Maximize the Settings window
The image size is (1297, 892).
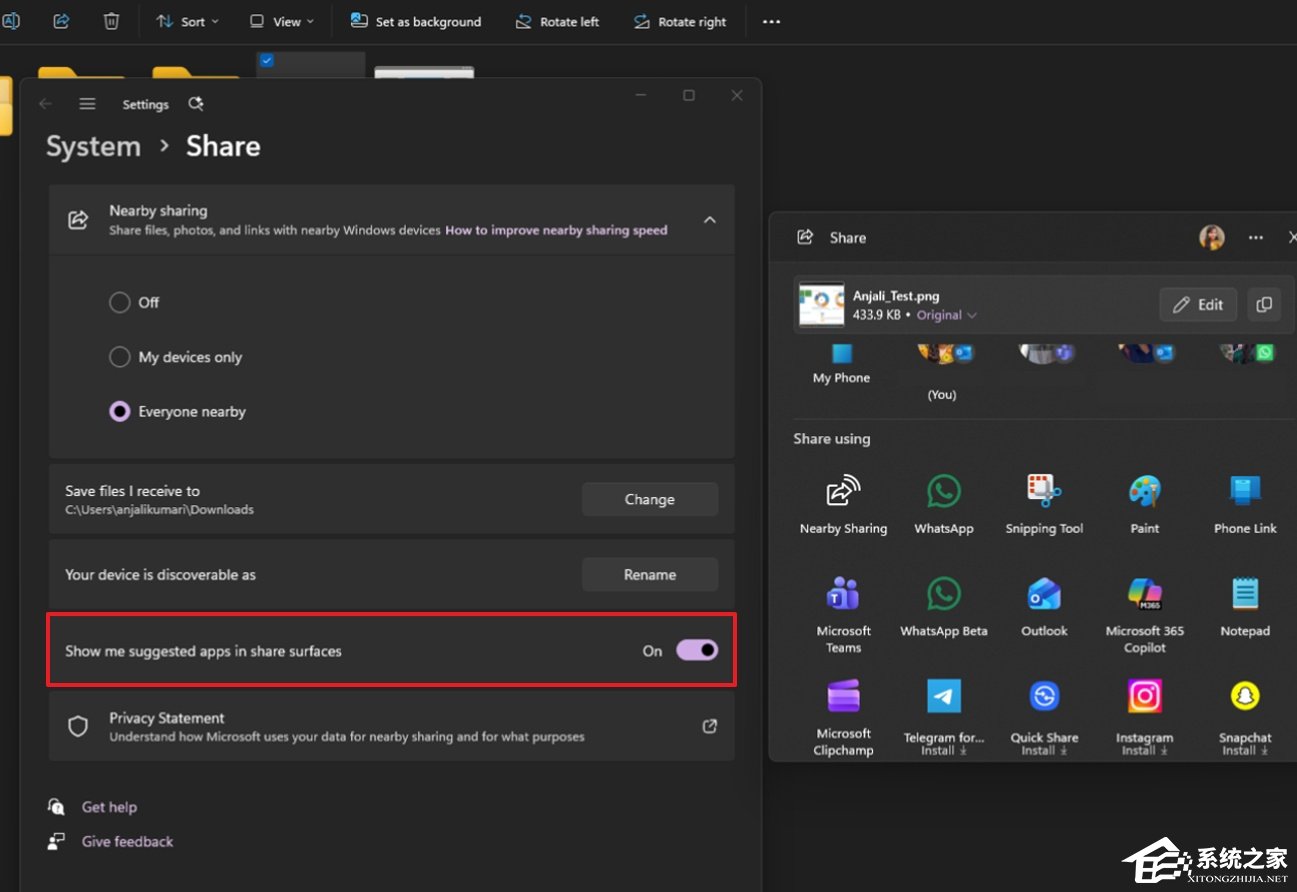point(689,95)
